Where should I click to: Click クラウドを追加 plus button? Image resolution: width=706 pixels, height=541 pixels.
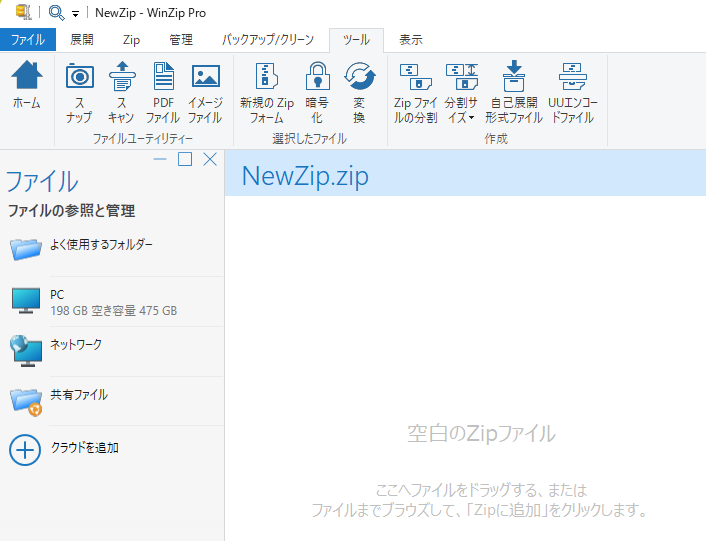coord(25,450)
